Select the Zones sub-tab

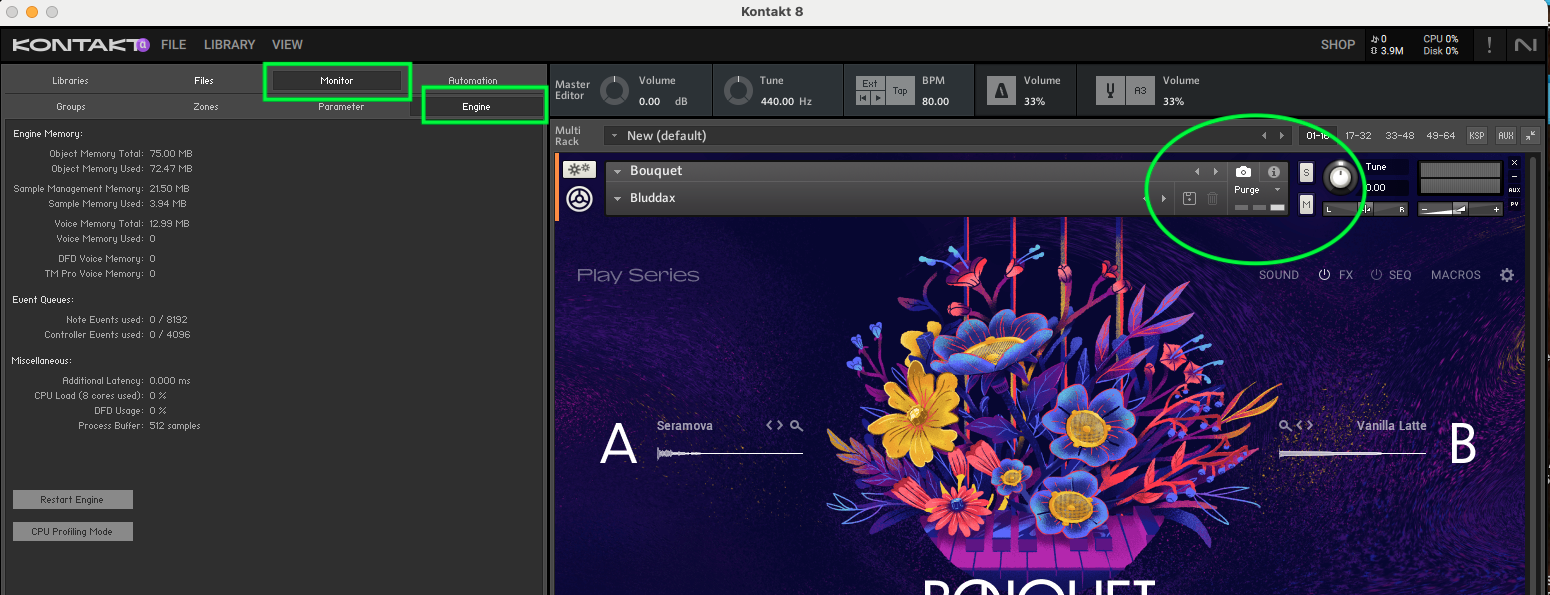(x=205, y=106)
